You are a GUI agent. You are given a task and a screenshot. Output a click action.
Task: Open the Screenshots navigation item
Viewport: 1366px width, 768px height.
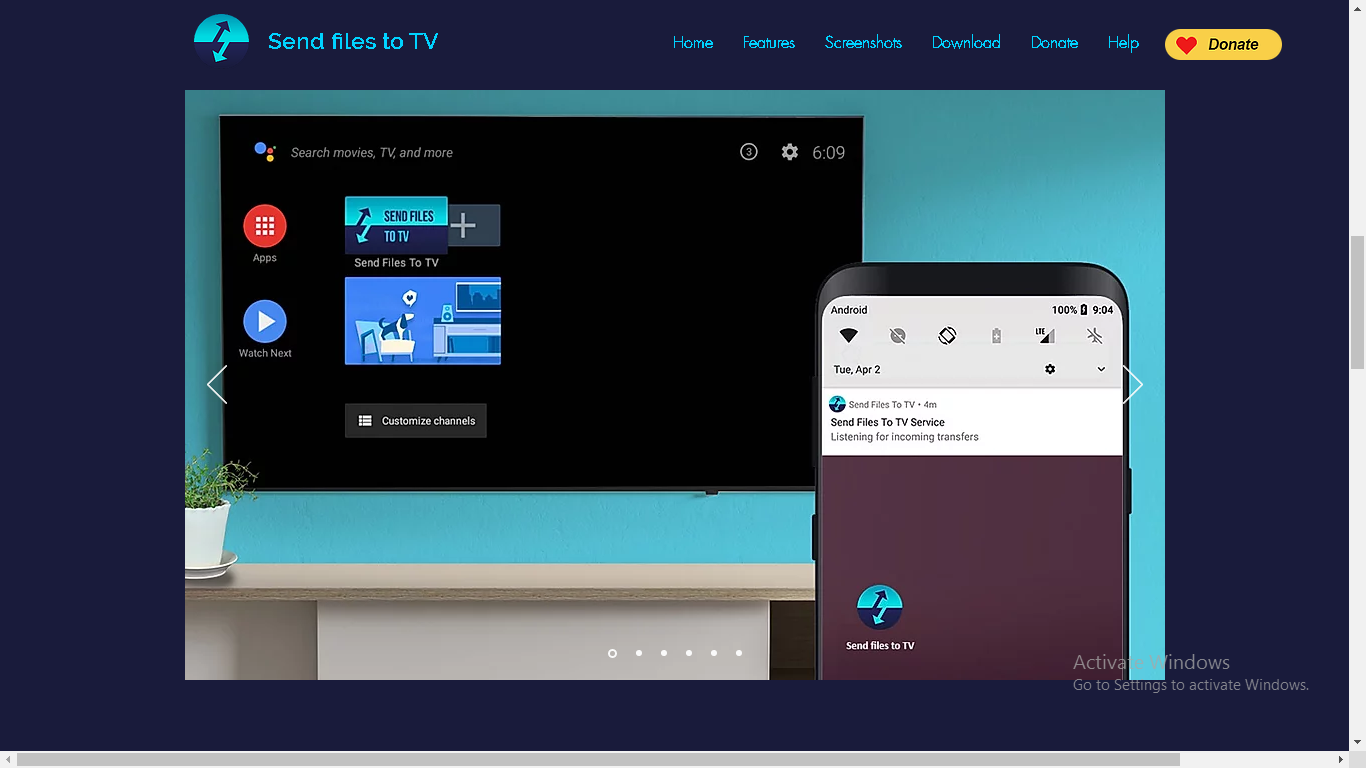[862, 43]
